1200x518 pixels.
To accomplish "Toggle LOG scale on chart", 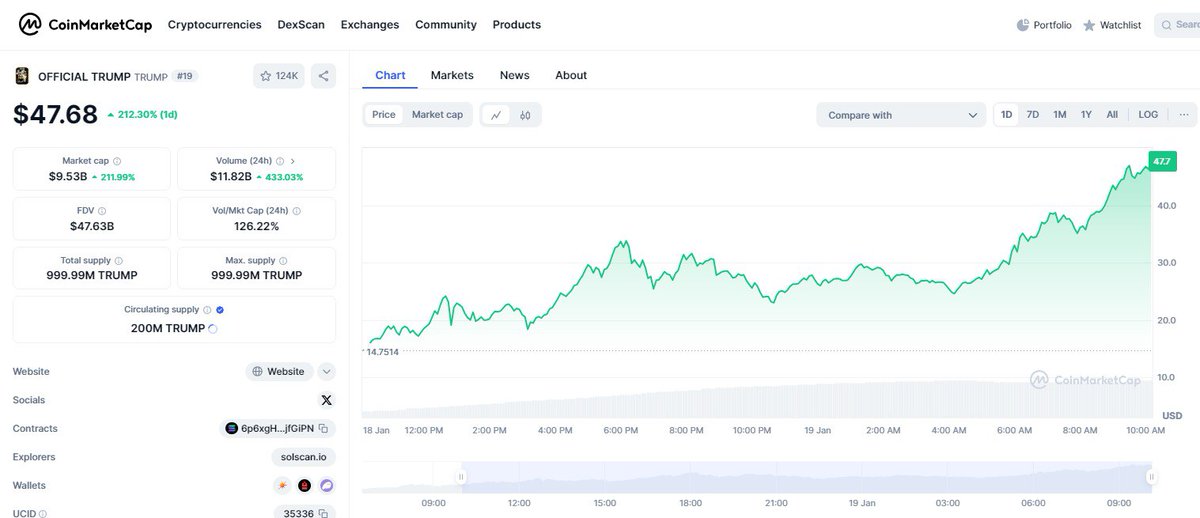I will 1148,115.
